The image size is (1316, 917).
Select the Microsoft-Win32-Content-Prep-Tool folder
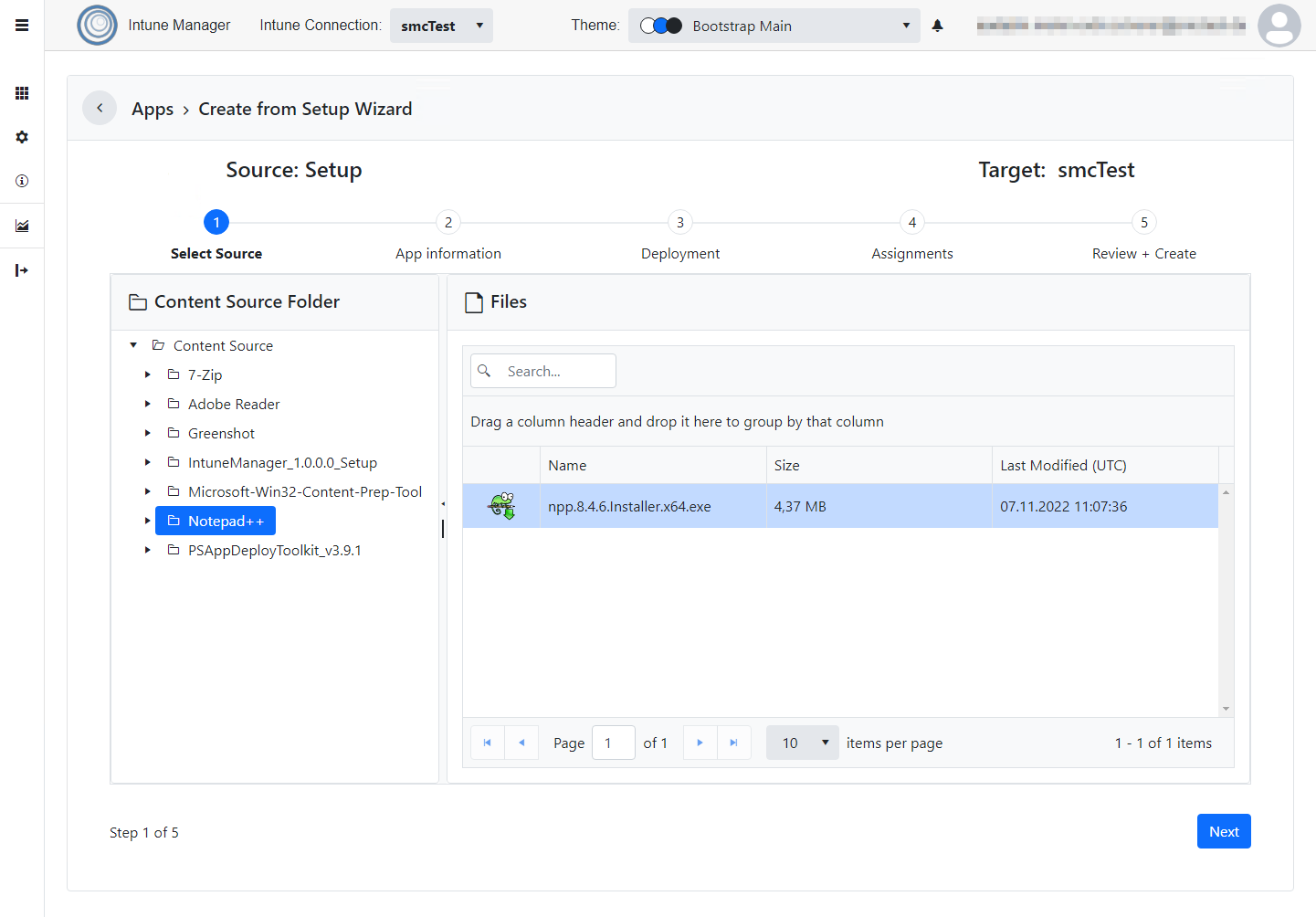tap(305, 491)
